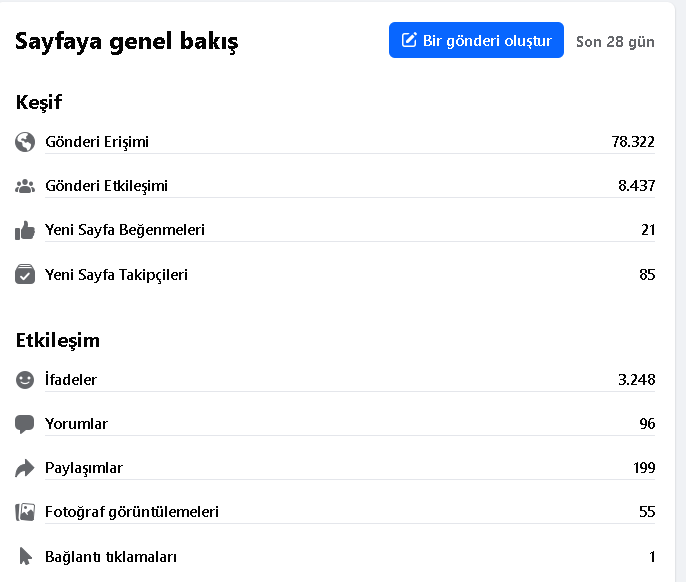Open the Gönderi Etkileşimi metric row

coord(335,186)
